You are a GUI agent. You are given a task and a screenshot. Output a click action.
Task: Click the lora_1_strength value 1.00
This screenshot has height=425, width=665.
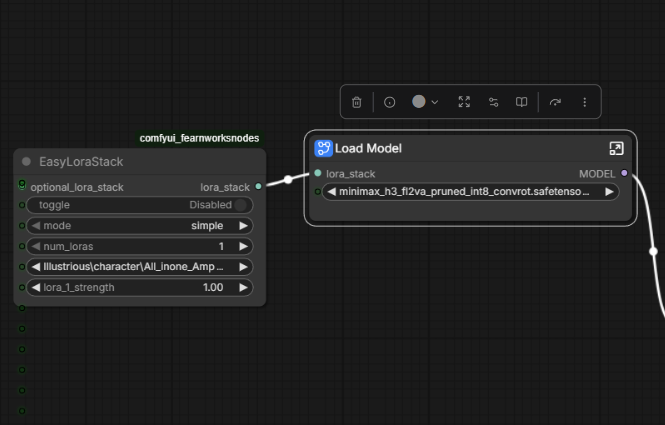pos(213,288)
